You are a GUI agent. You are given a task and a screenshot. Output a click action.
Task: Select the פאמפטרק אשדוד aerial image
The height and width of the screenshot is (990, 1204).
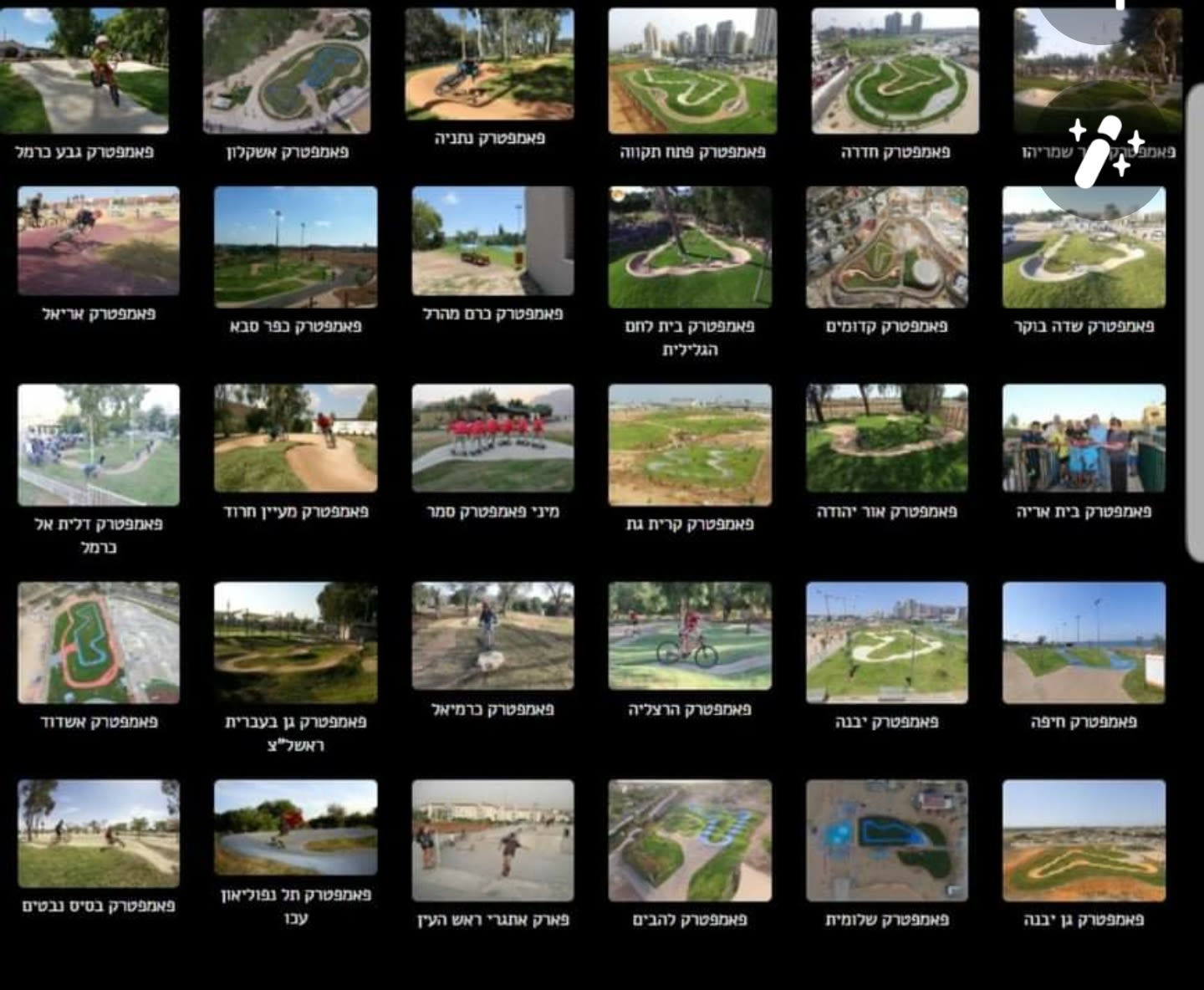pyautogui.click(x=99, y=643)
